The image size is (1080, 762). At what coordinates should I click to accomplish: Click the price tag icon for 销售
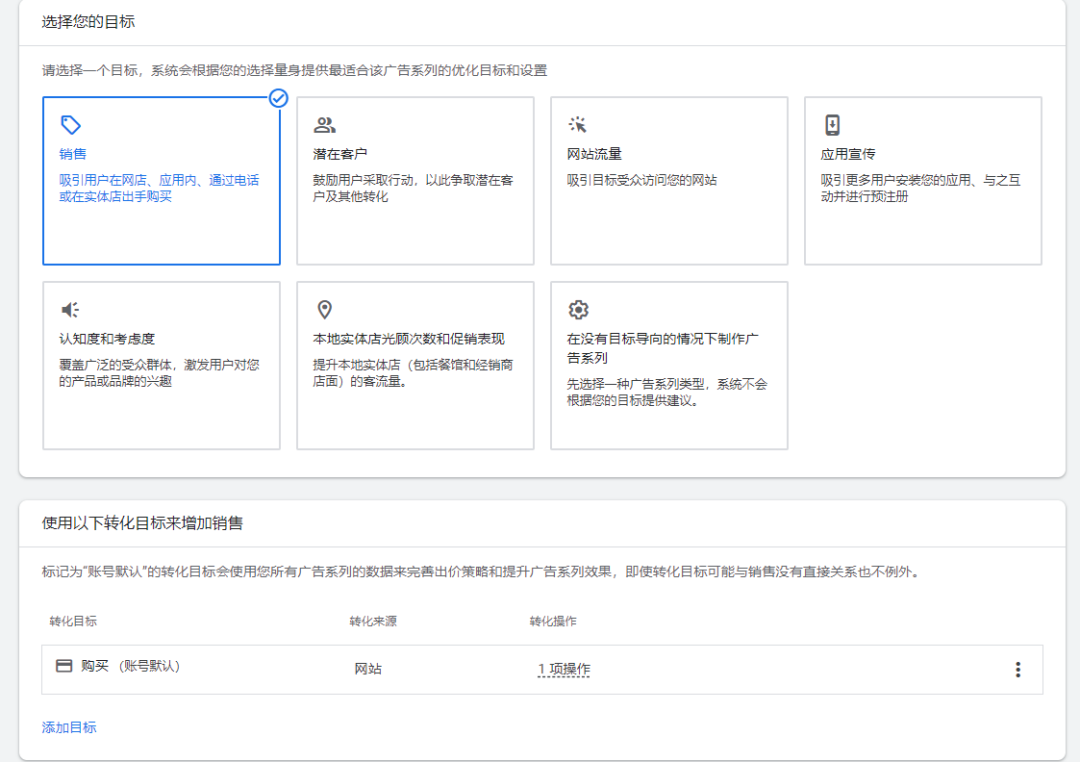coord(71,125)
